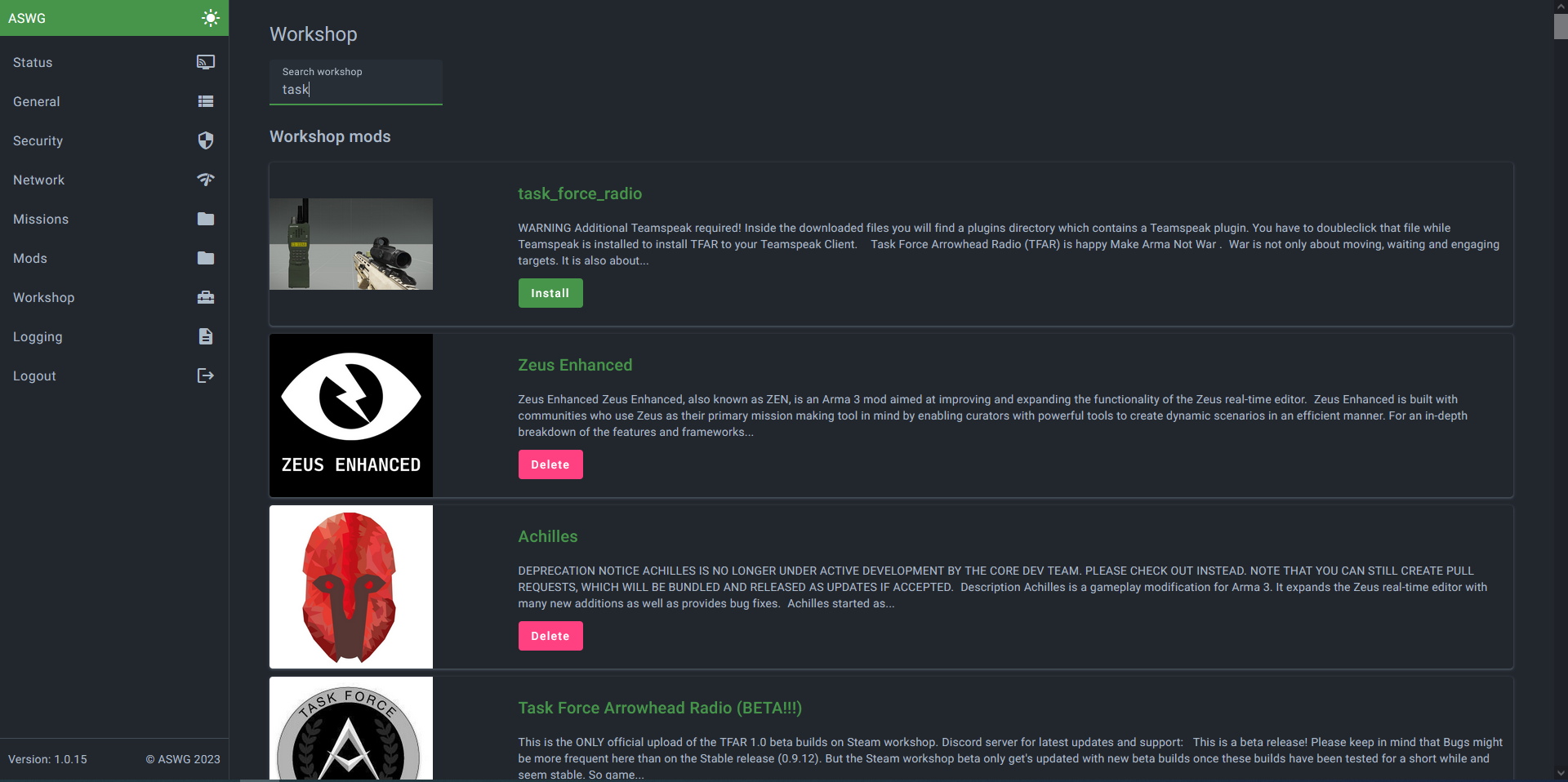Go to the Security menu item
This screenshot has height=782, width=1568.
[114, 140]
